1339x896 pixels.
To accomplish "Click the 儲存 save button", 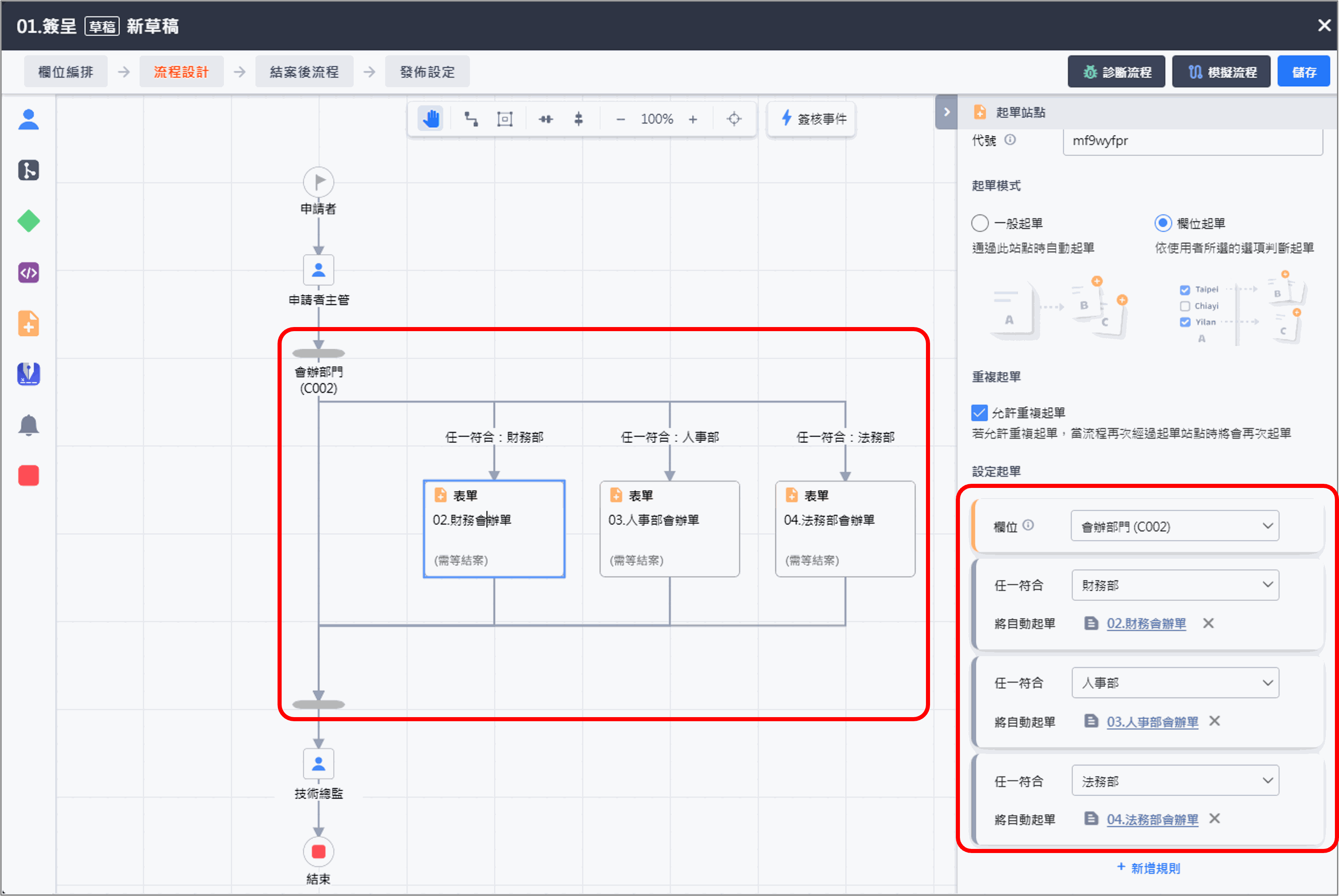I will (x=1303, y=72).
